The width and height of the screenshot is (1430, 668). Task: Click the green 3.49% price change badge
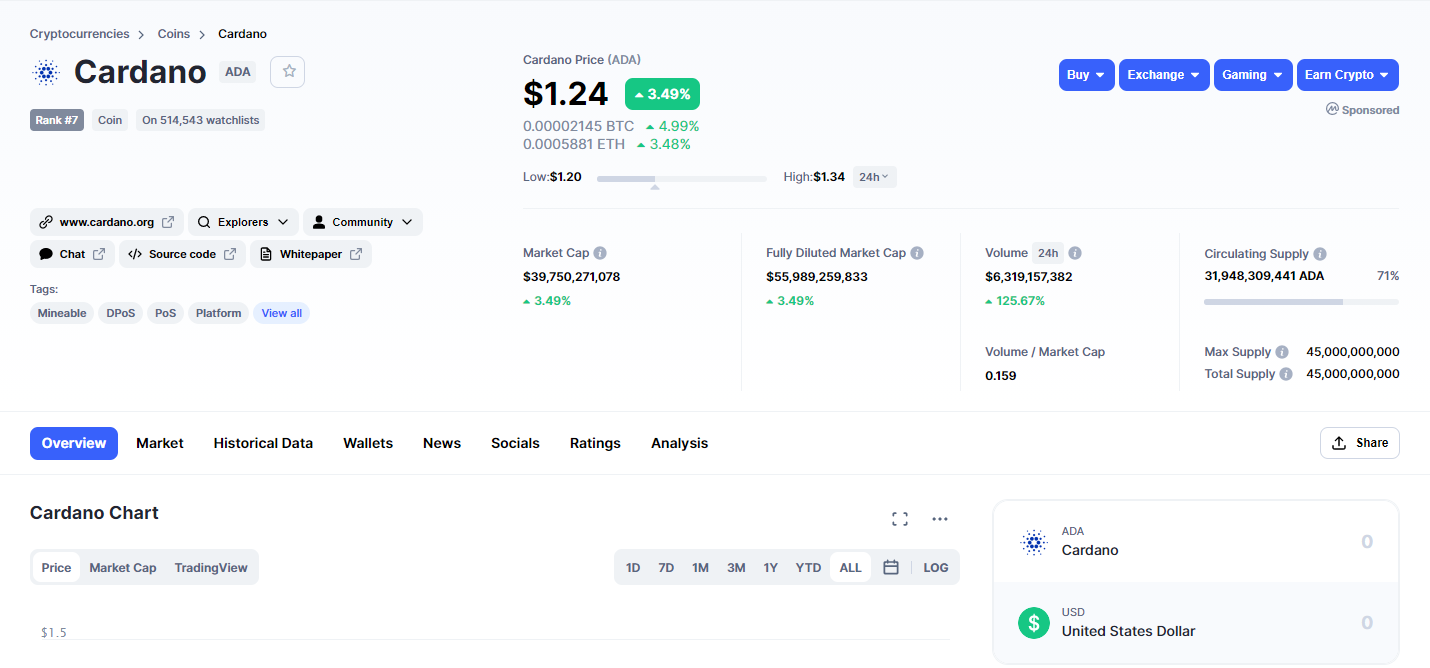662,94
